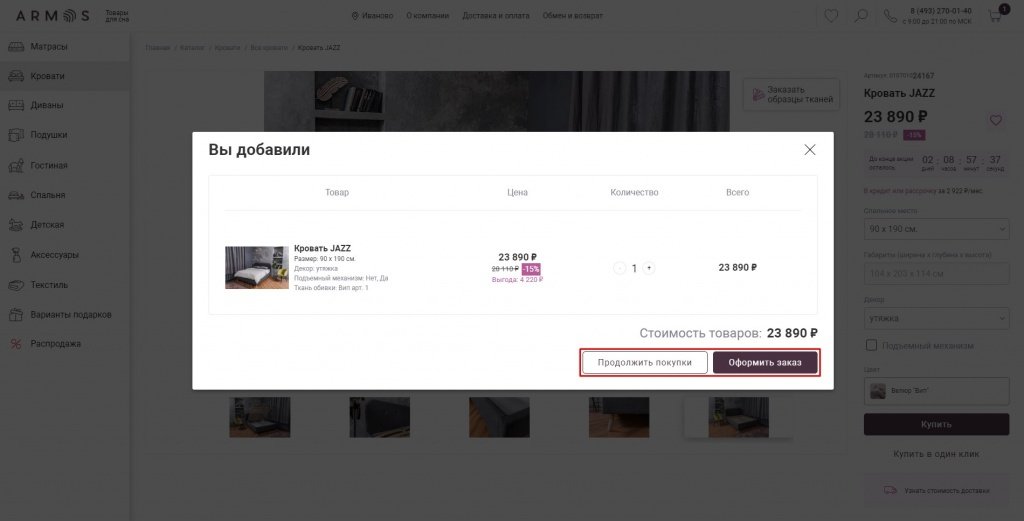Viewport: 1024px width, 521px height.
Task: Click the Габариты dimensions field
Action: [936, 274]
